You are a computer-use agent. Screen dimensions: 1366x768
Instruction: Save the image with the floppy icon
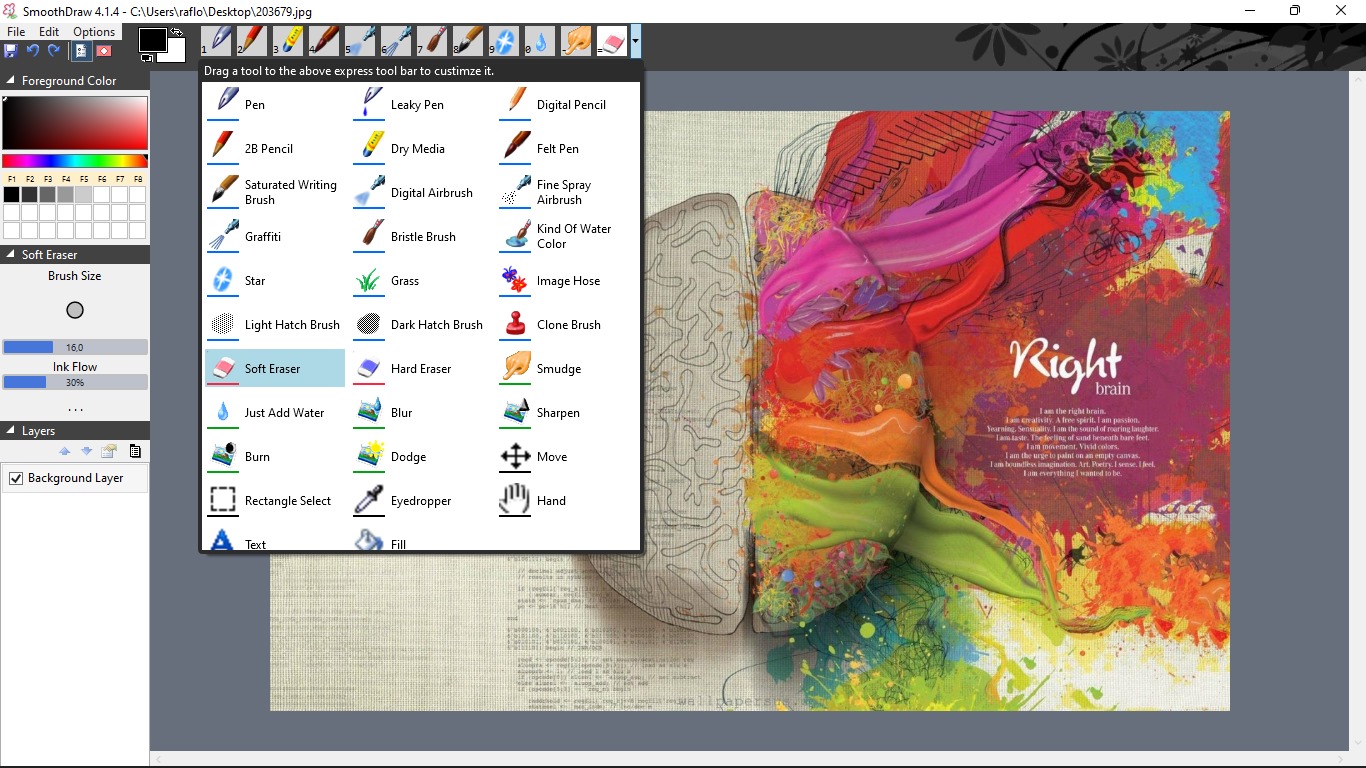click(x=11, y=50)
